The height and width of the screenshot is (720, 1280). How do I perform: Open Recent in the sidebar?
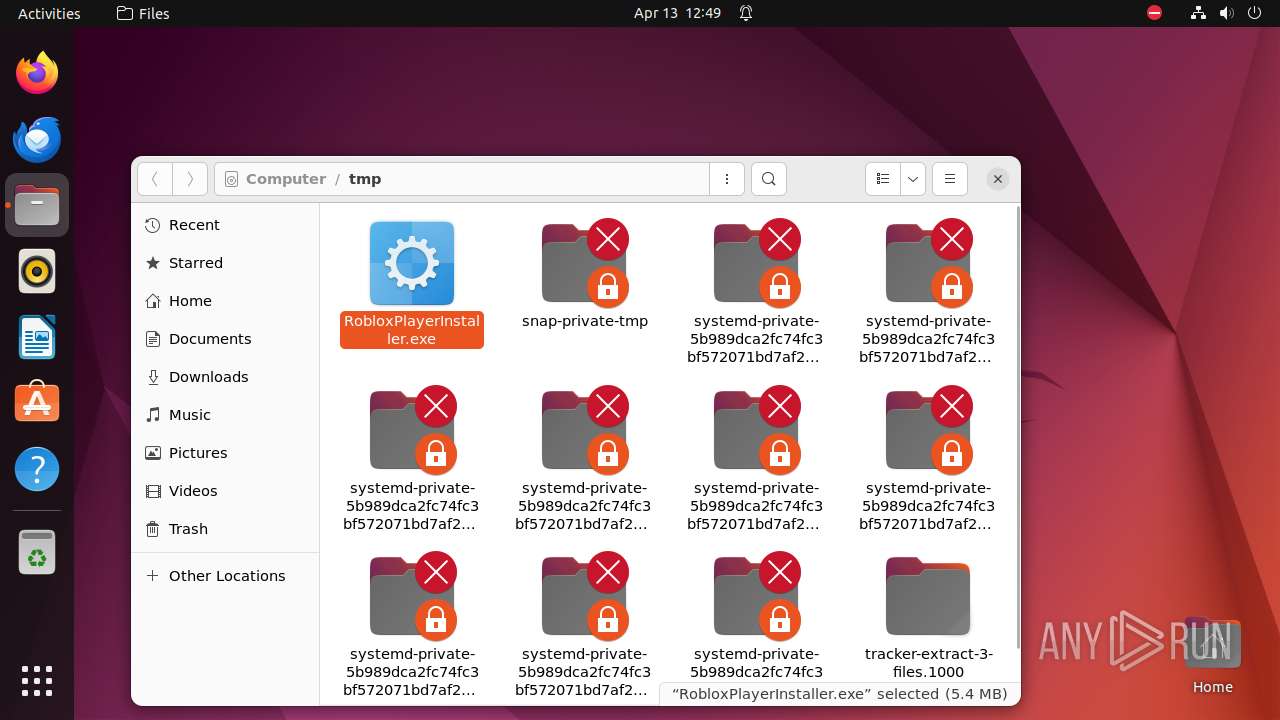point(225,225)
